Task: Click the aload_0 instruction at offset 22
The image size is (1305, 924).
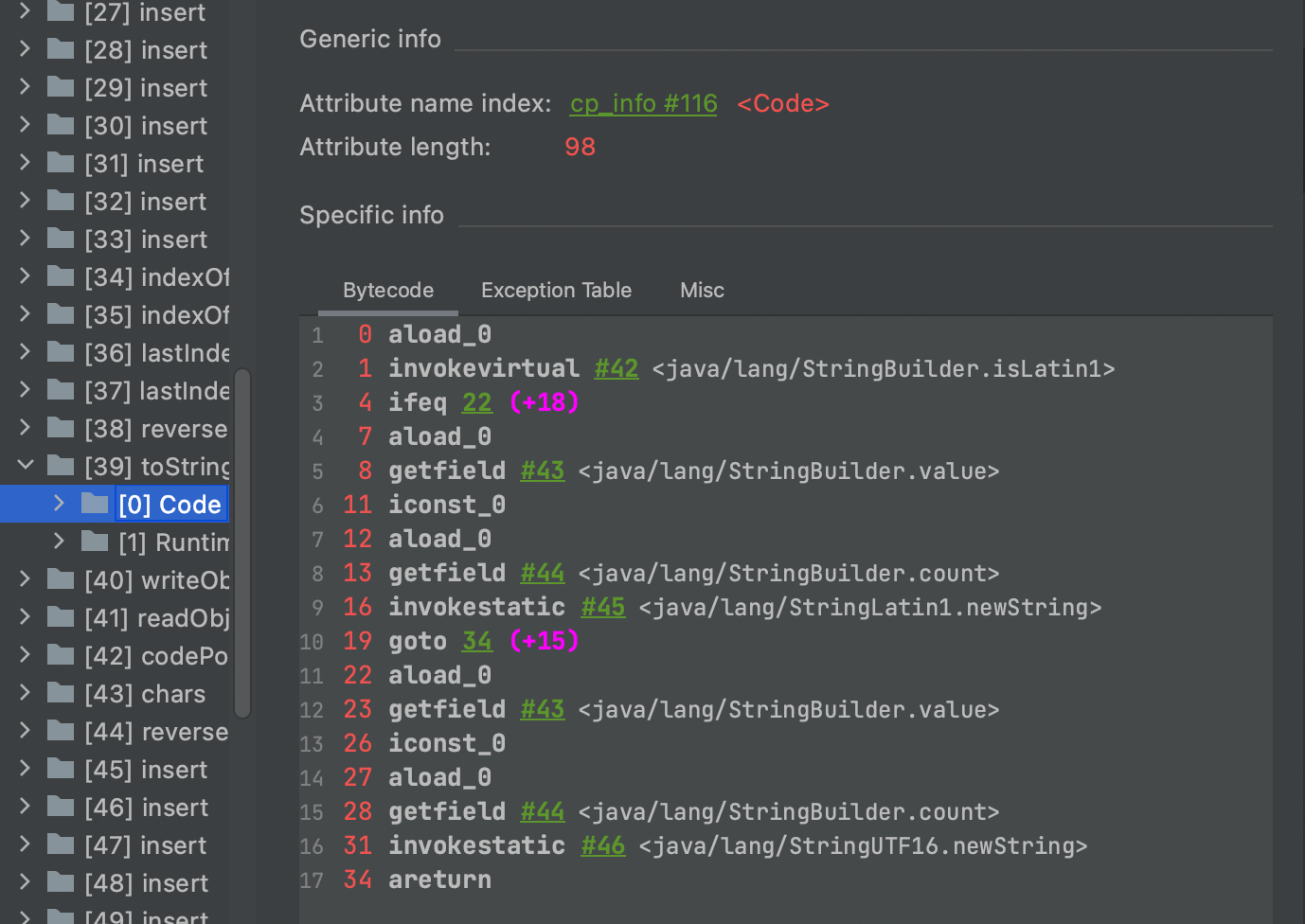Action: 439,675
